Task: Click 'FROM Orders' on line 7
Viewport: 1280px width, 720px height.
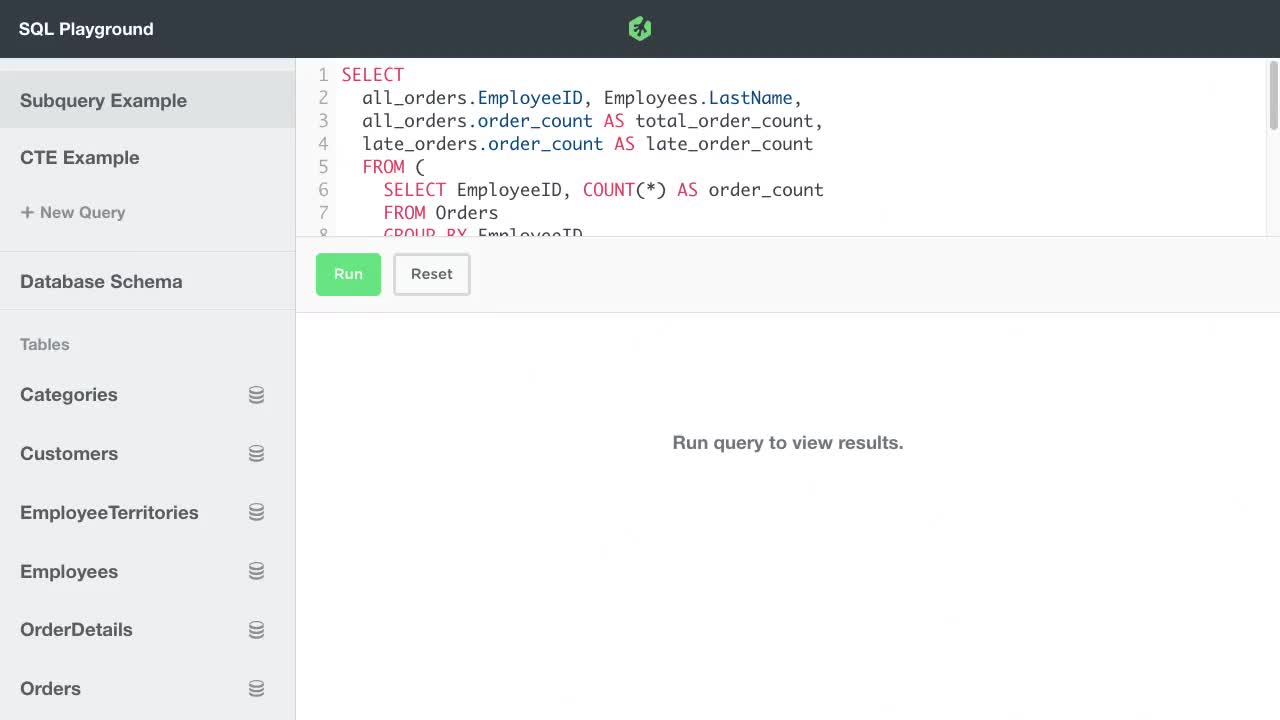Action: [x=441, y=213]
